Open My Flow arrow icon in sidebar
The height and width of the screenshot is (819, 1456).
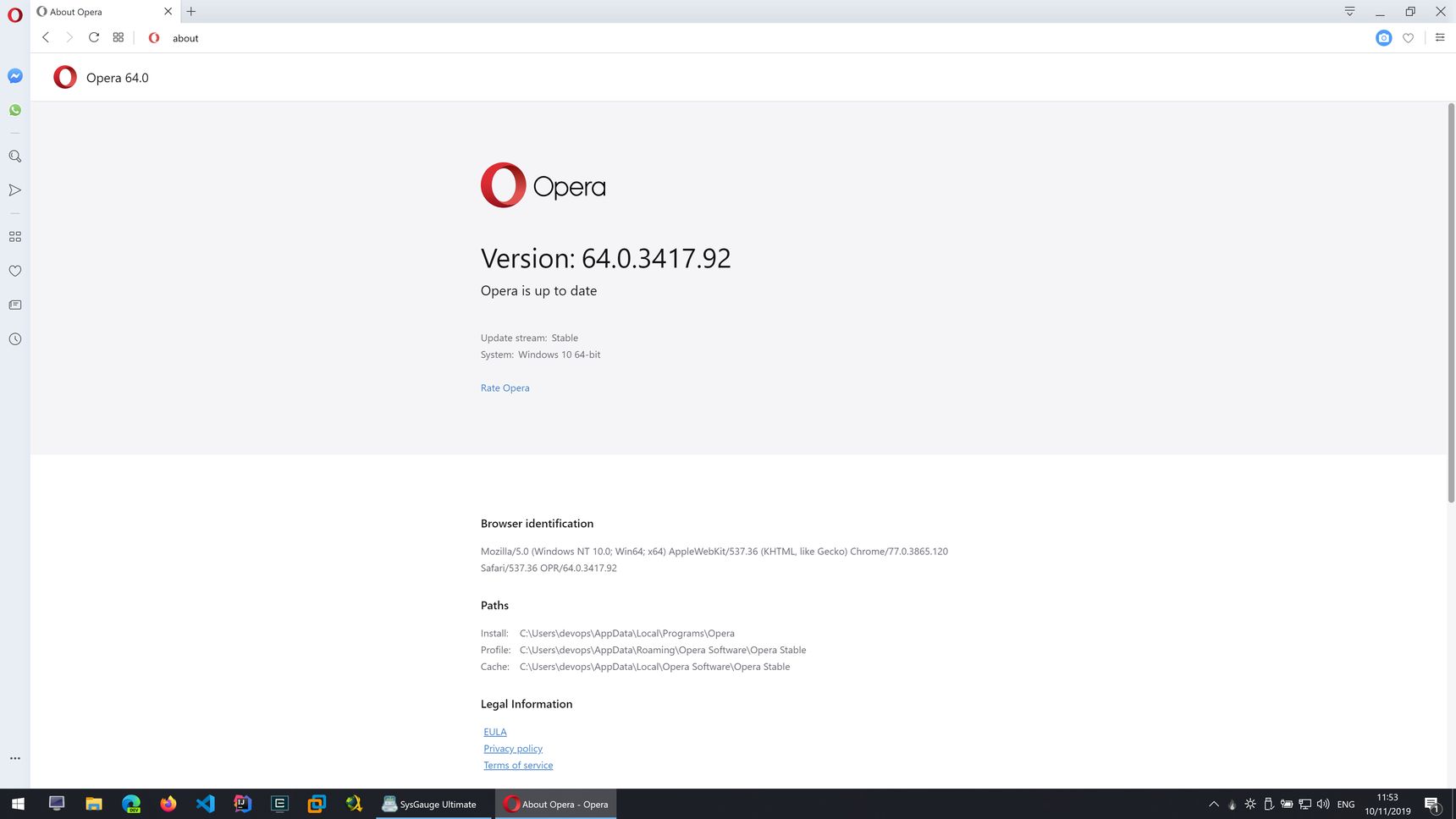pyautogui.click(x=15, y=190)
